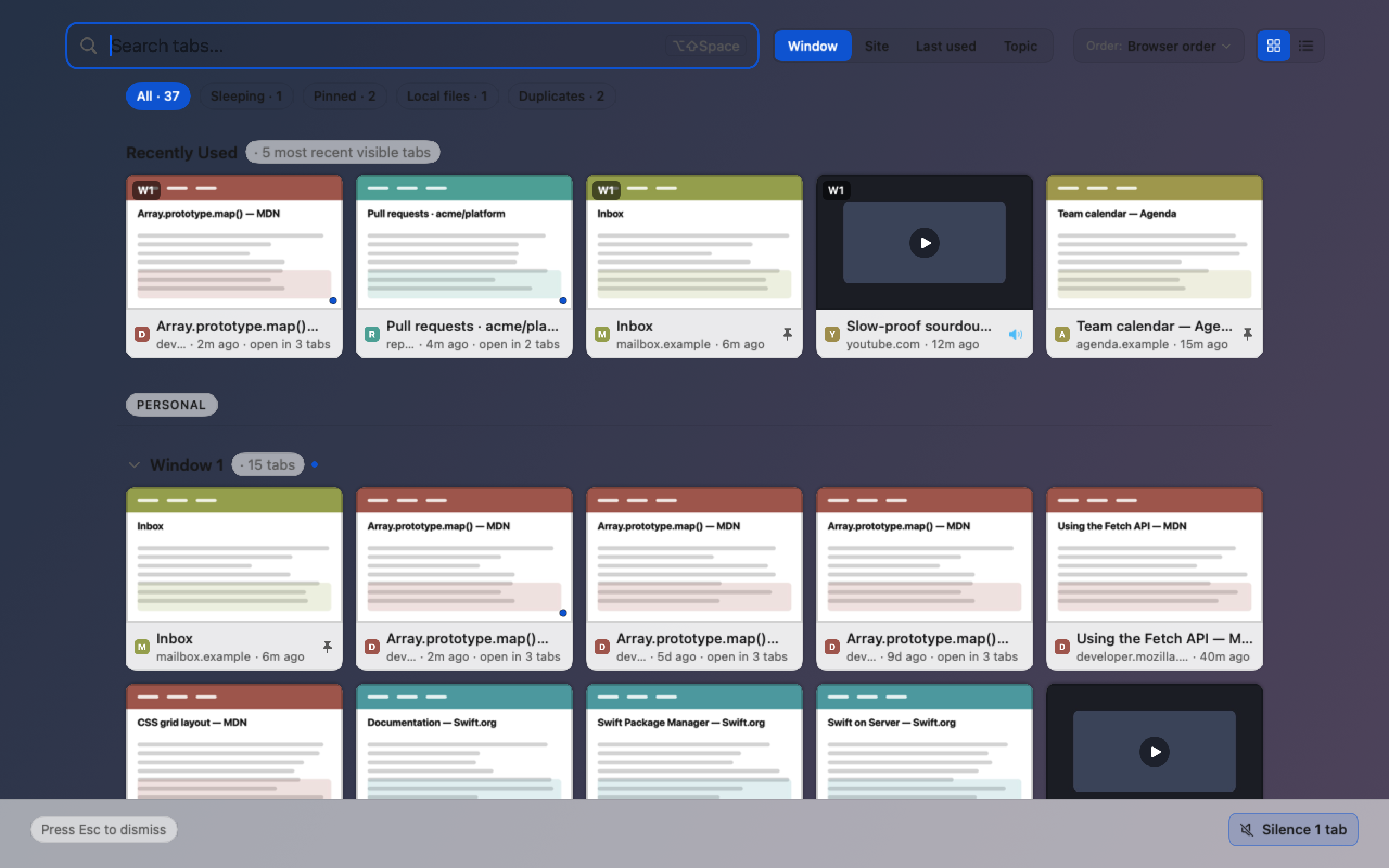The height and width of the screenshot is (868, 1389).
Task: Click the Y favicon on Slow-proof sourdough card
Action: (832, 334)
